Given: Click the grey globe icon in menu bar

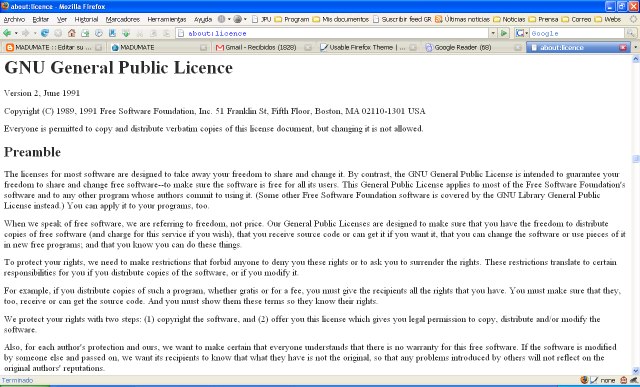Looking at the screenshot, I should coord(238,19).
